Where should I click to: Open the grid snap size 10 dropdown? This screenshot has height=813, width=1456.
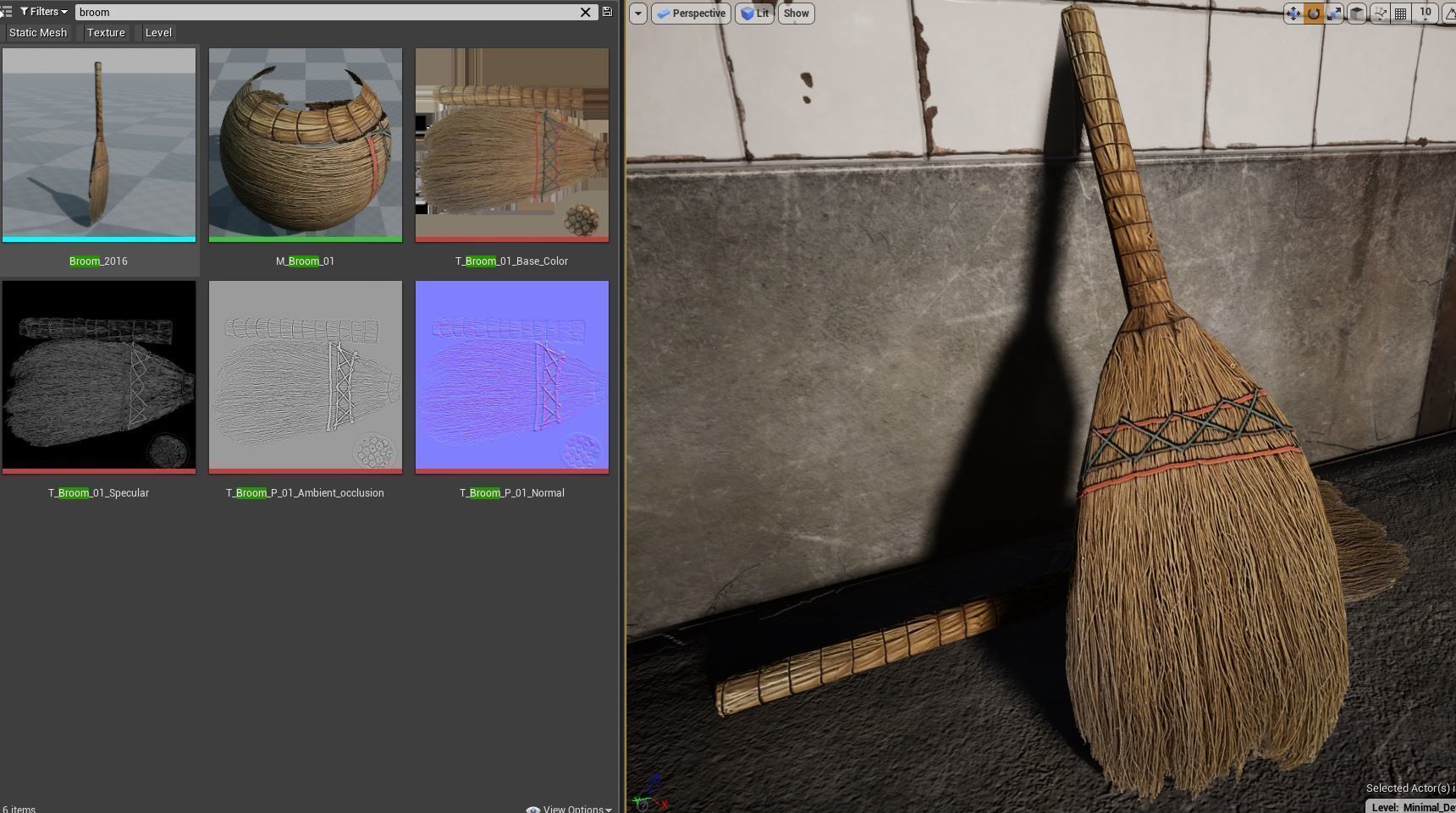tap(1426, 14)
